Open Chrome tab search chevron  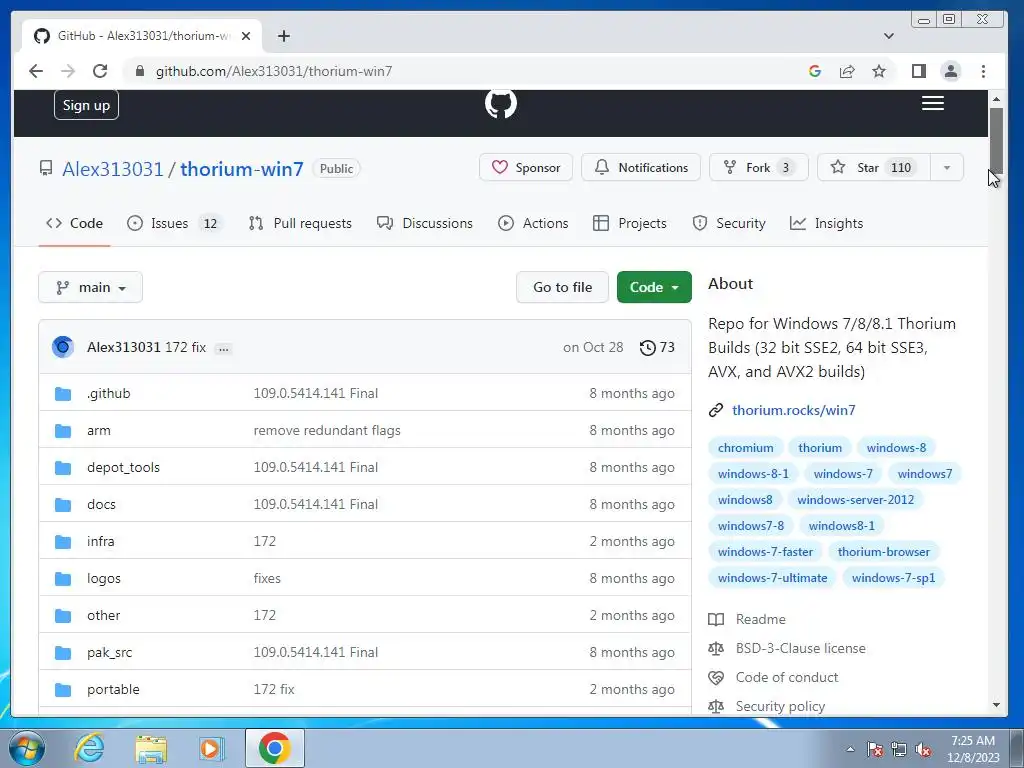tap(888, 36)
